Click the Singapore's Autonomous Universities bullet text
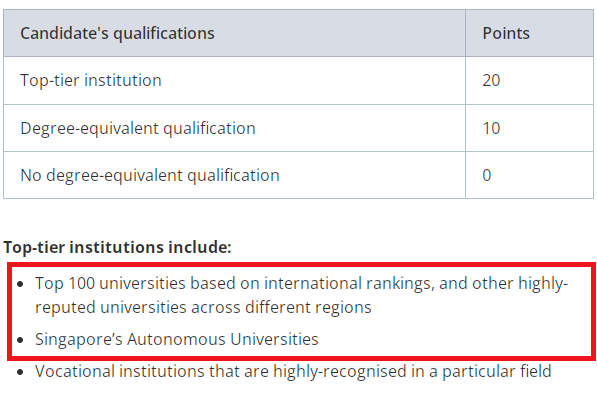Image resolution: width=597 pixels, height=397 pixels. 177,340
